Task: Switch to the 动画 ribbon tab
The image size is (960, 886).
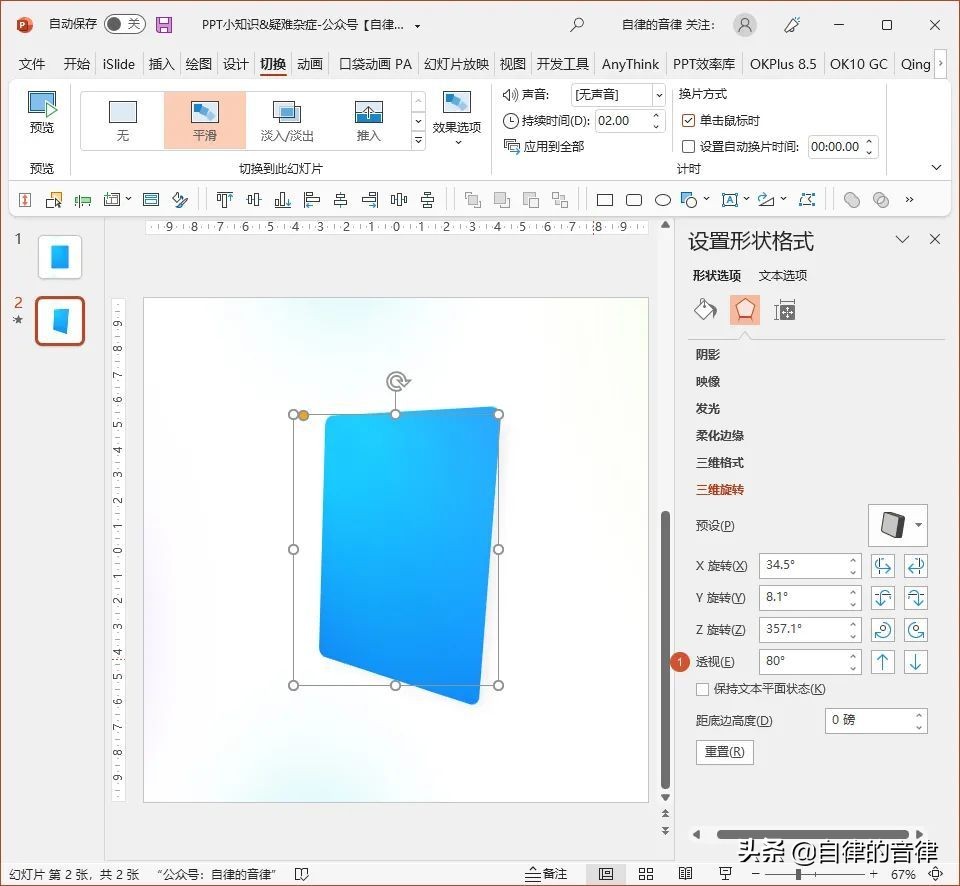Action: (309, 63)
